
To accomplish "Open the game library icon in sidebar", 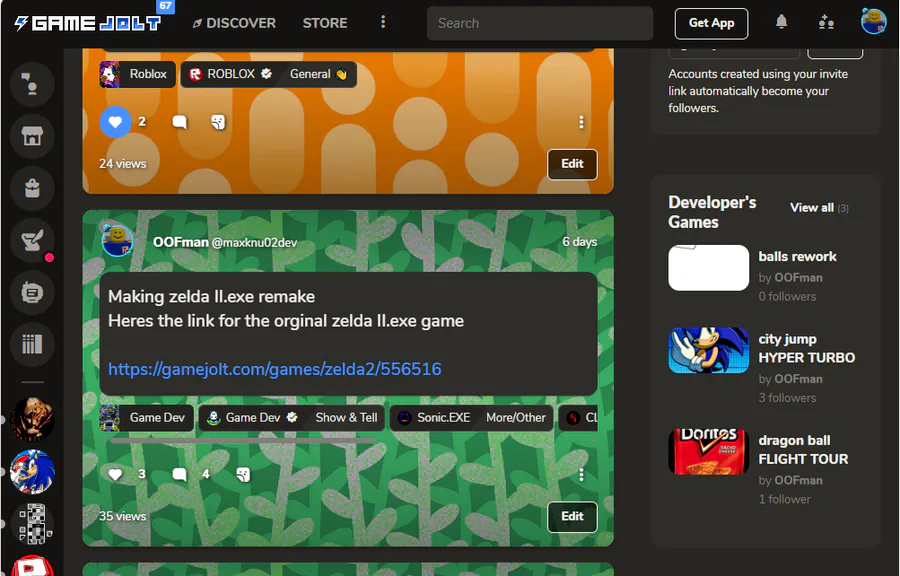I will [x=32, y=344].
